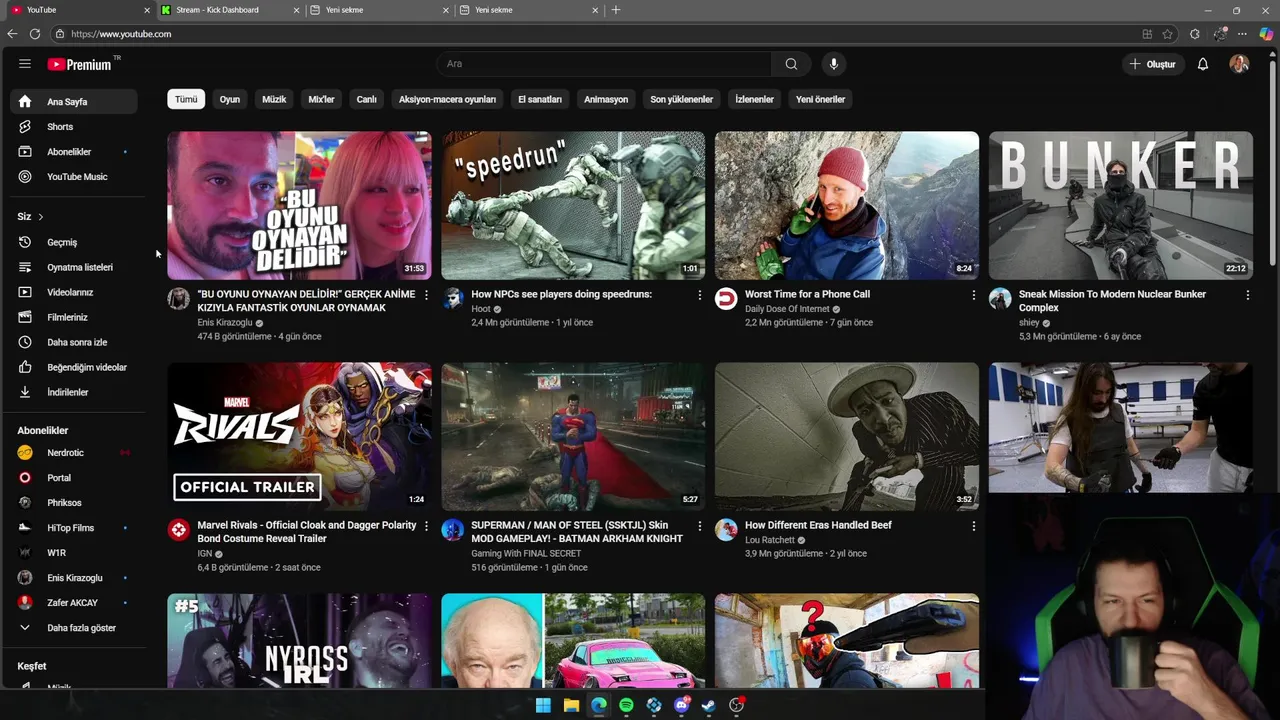The width and height of the screenshot is (1280, 720).
Task: Open new browser tab with plus
Action: [x=616, y=10]
